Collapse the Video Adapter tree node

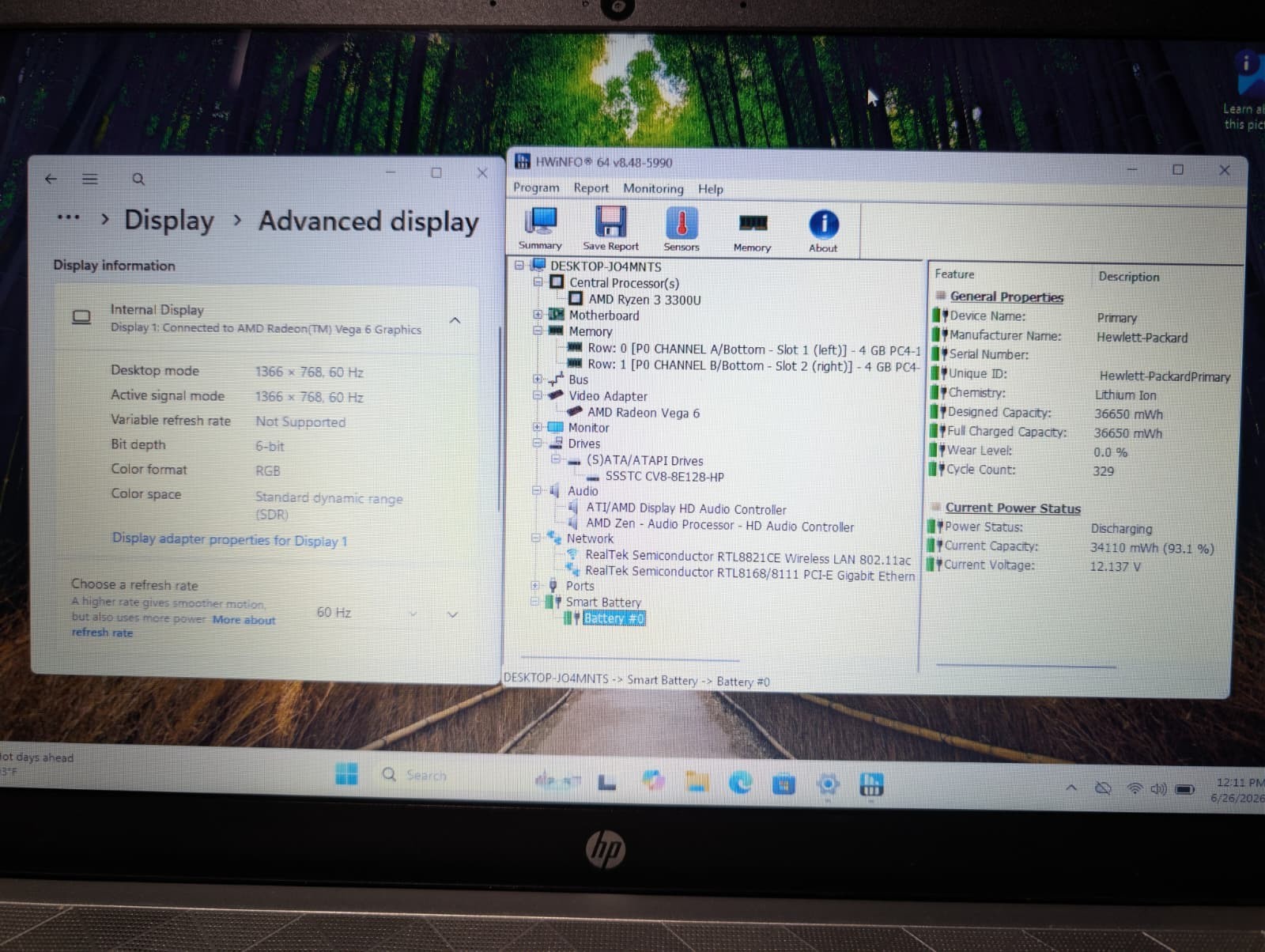538,395
